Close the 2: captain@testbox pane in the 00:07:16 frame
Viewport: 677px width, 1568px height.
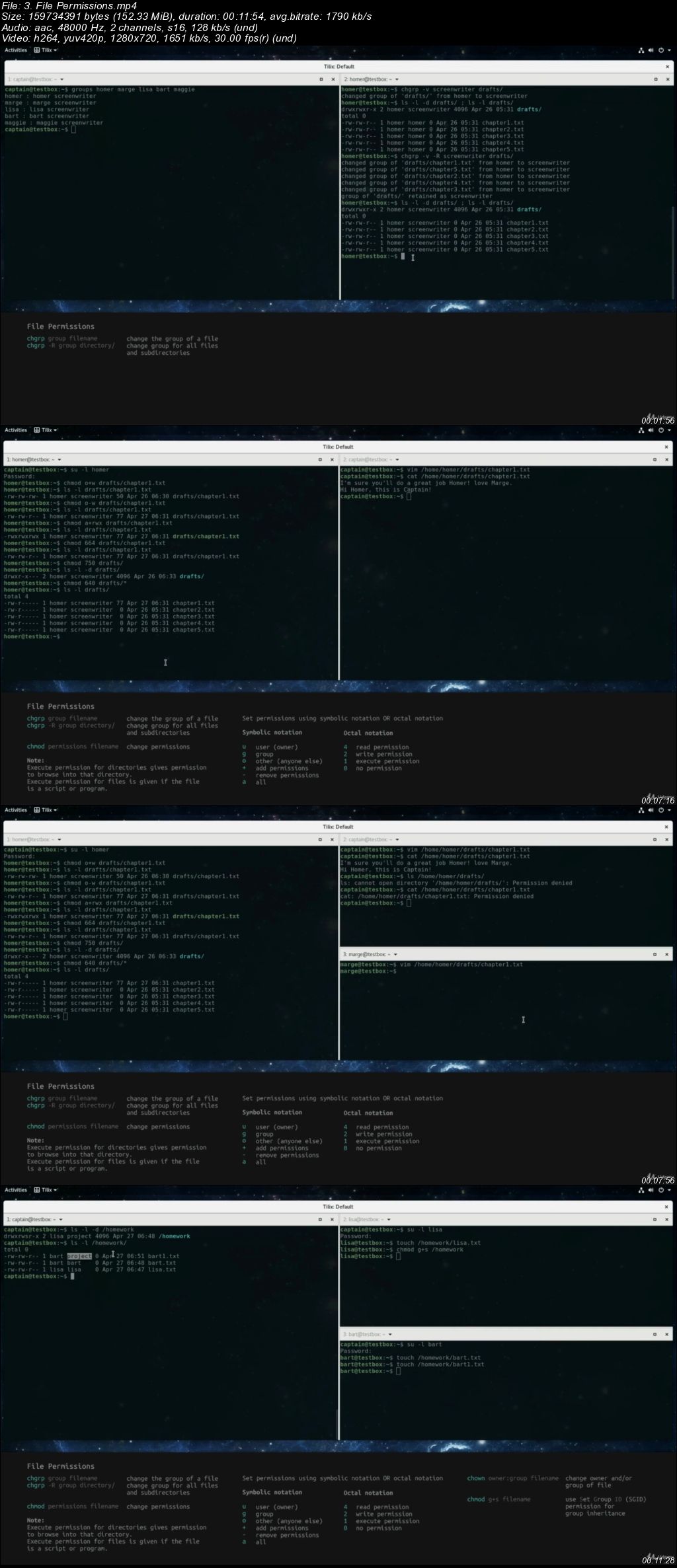click(666, 459)
